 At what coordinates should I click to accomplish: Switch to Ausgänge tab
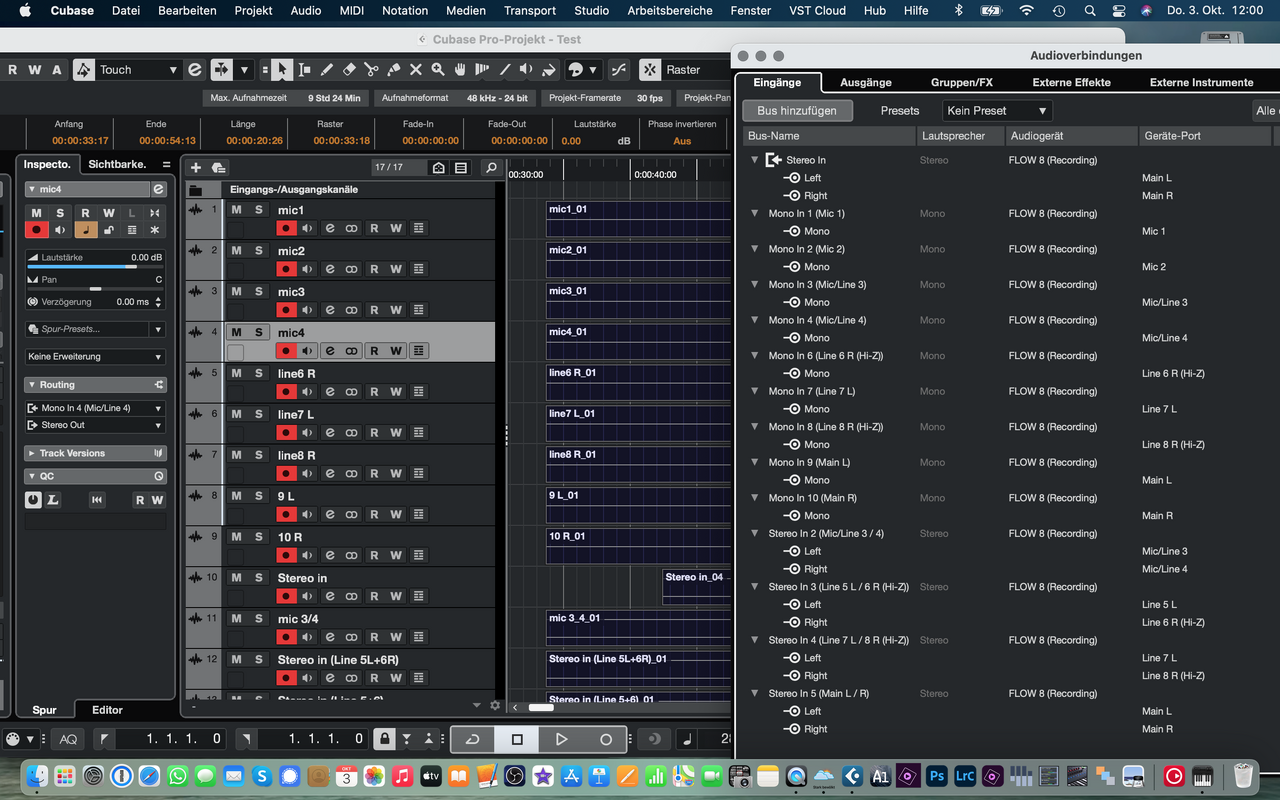tap(866, 82)
